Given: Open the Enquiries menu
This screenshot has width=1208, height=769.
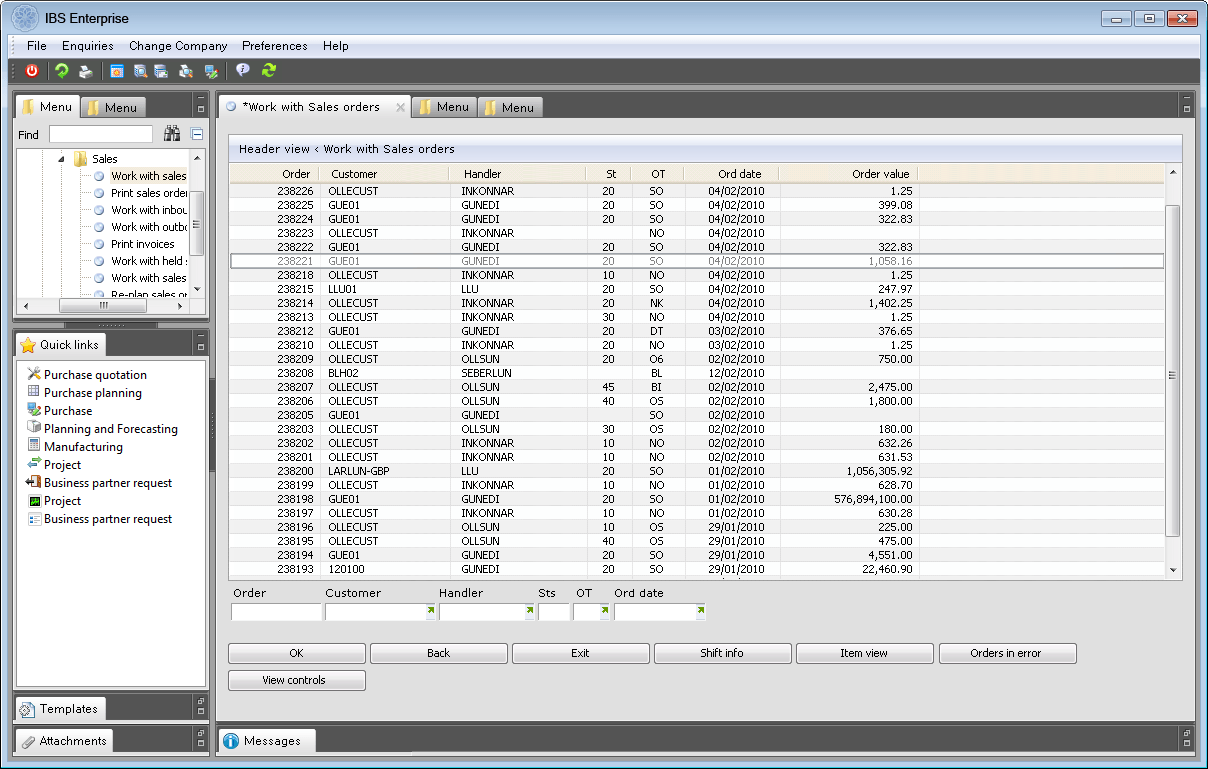Looking at the screenshot, I should click(x=88, y=46).
